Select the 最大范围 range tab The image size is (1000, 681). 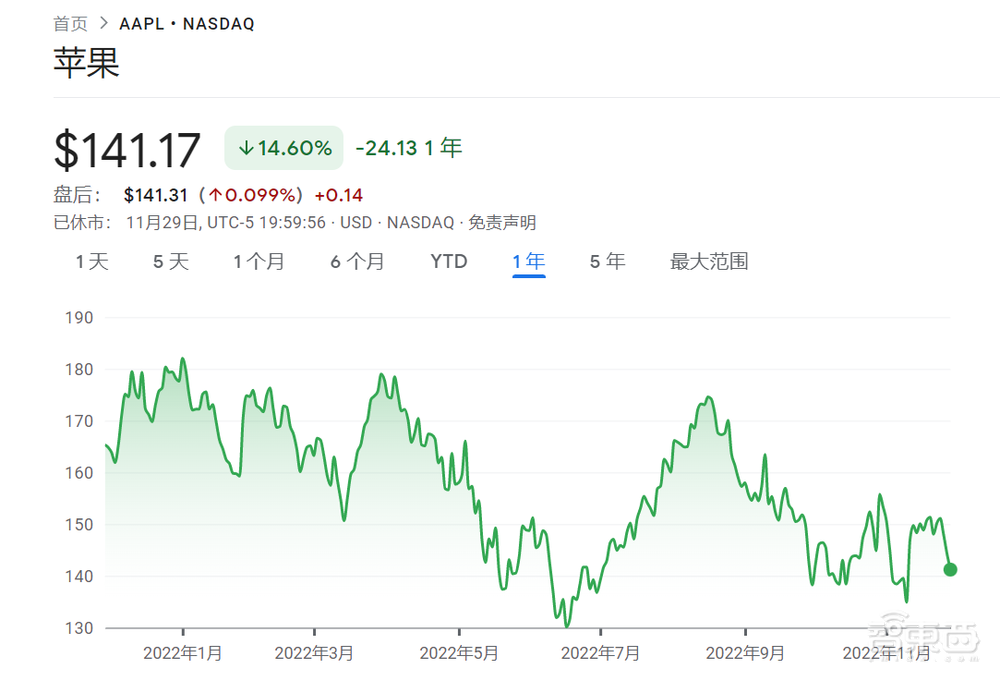709,262
